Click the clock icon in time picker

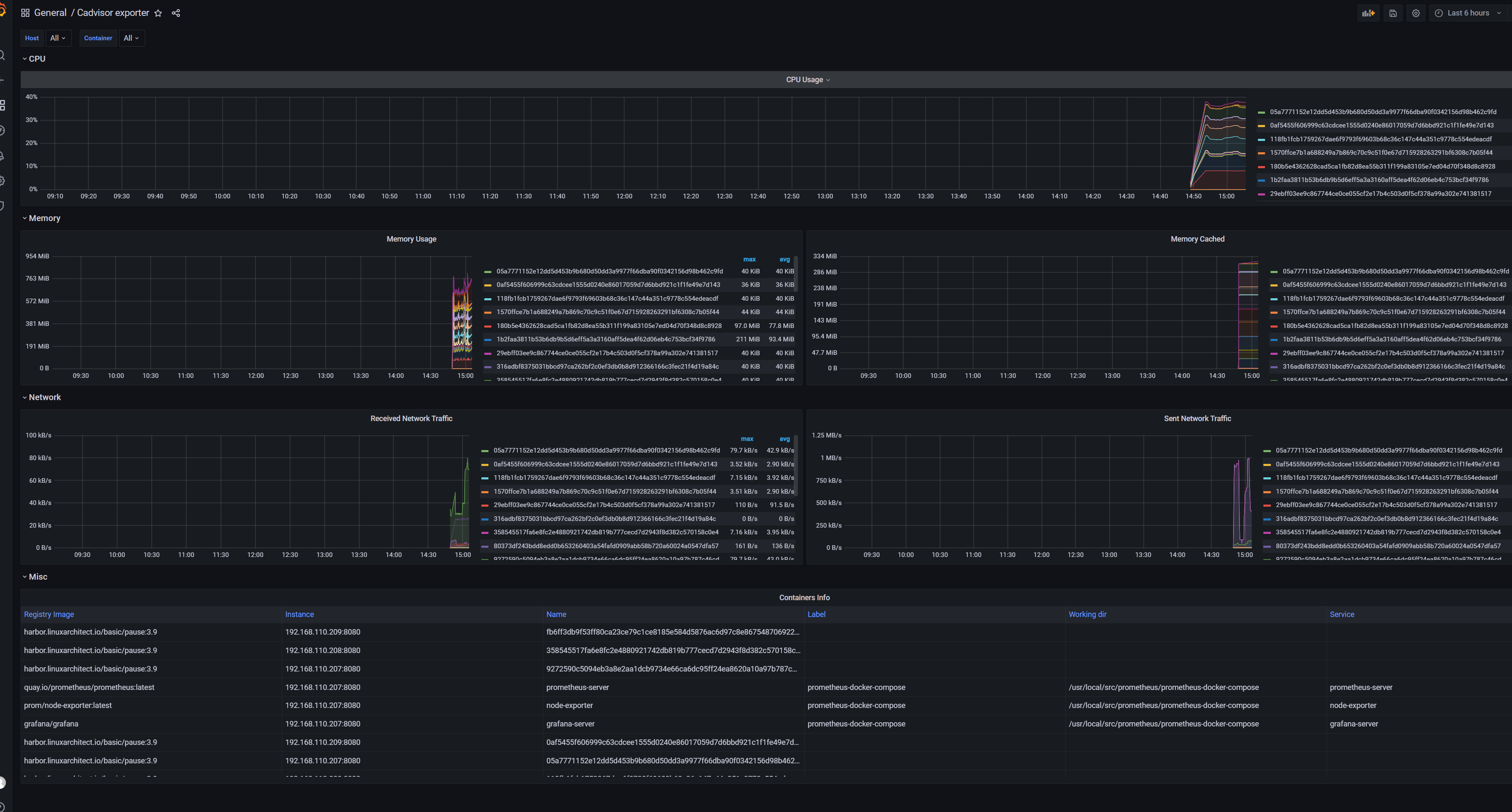pyautogui.click(x=1439, y=13)
